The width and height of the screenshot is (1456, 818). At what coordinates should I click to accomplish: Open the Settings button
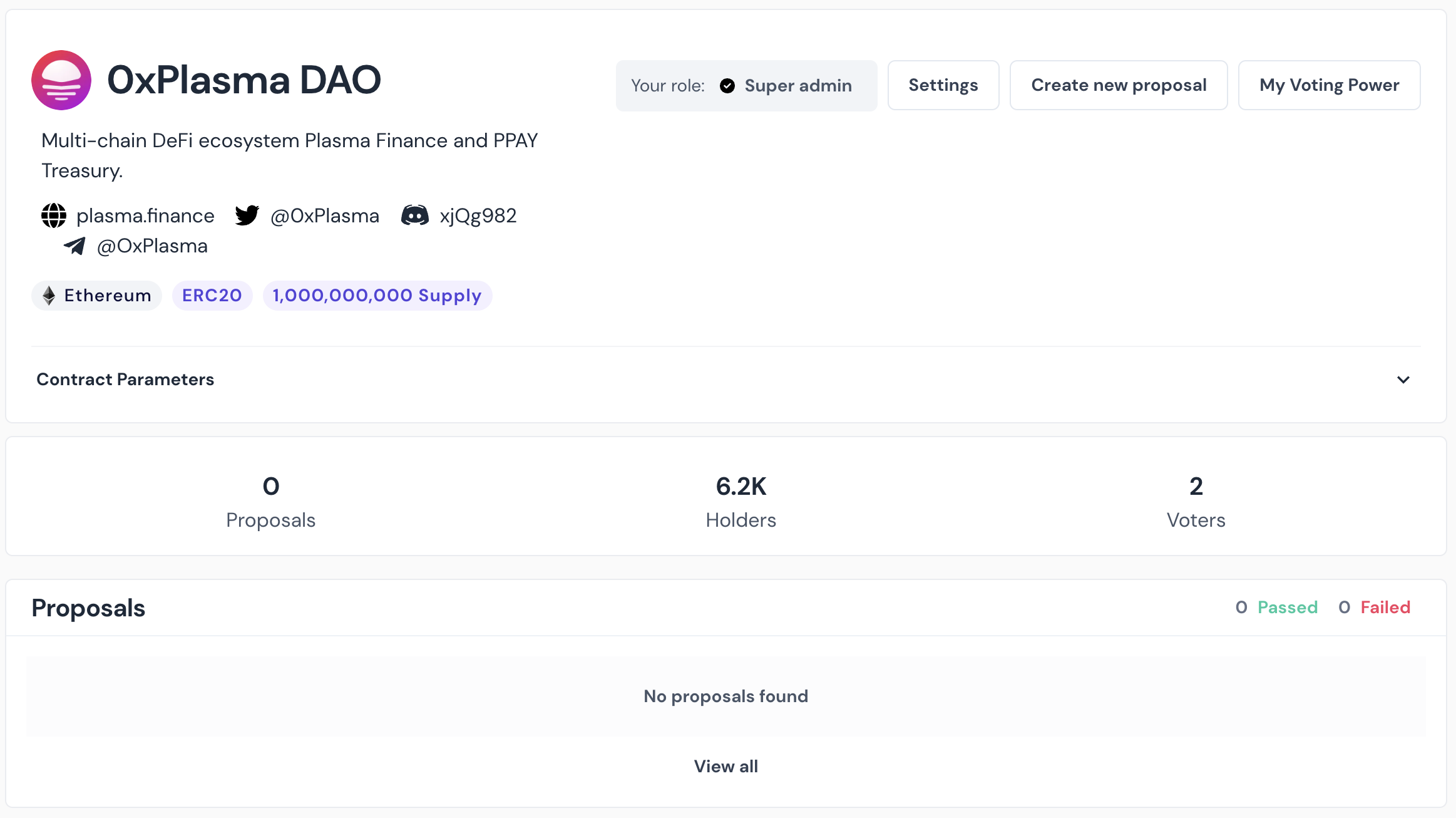point(943,85)
